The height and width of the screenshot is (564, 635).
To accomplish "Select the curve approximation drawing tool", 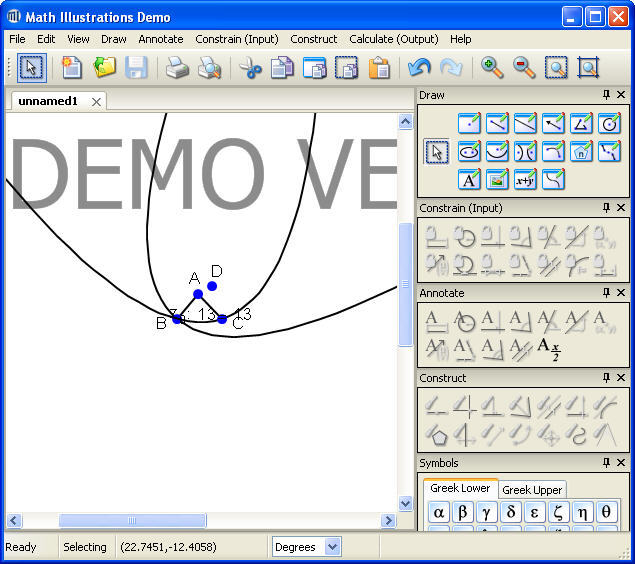I will coord(609,151).
